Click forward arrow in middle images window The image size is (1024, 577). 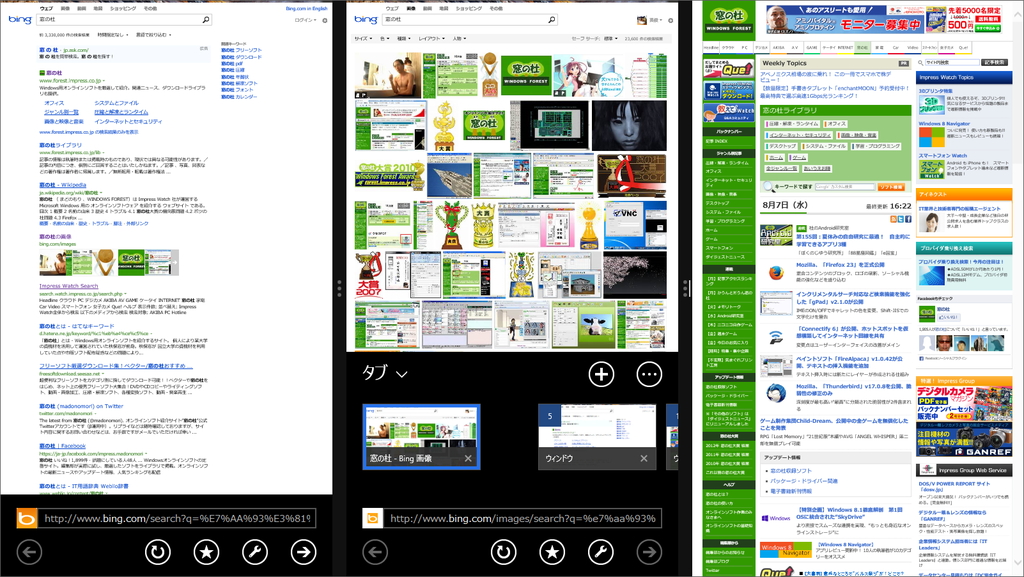[x=649, y=552]
